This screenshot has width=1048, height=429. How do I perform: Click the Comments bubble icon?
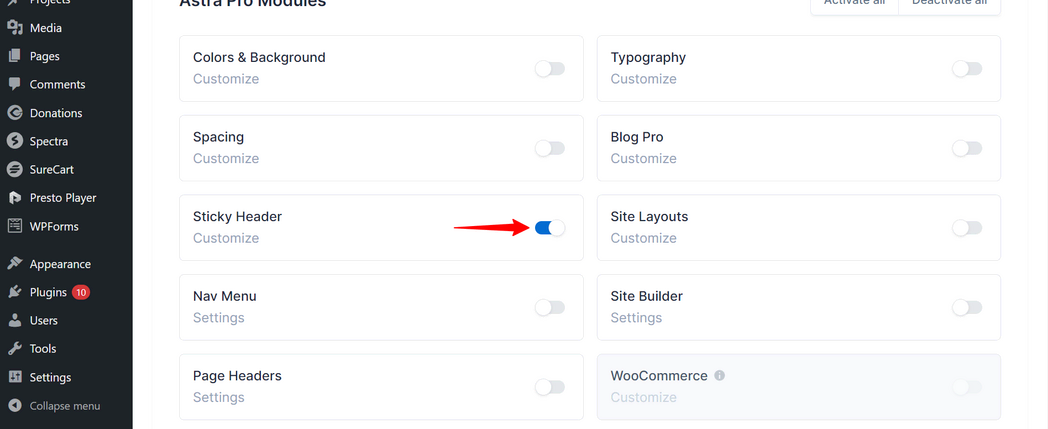pos(14,84)
